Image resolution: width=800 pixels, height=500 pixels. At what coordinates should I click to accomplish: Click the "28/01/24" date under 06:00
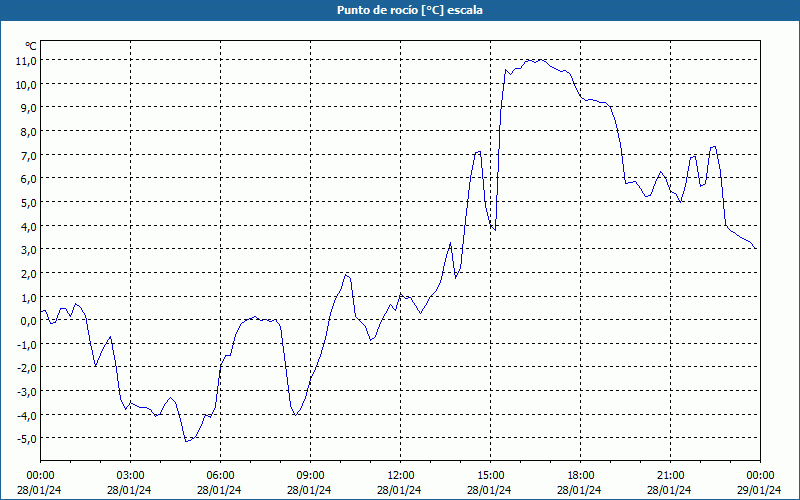(x=219, y=490)
